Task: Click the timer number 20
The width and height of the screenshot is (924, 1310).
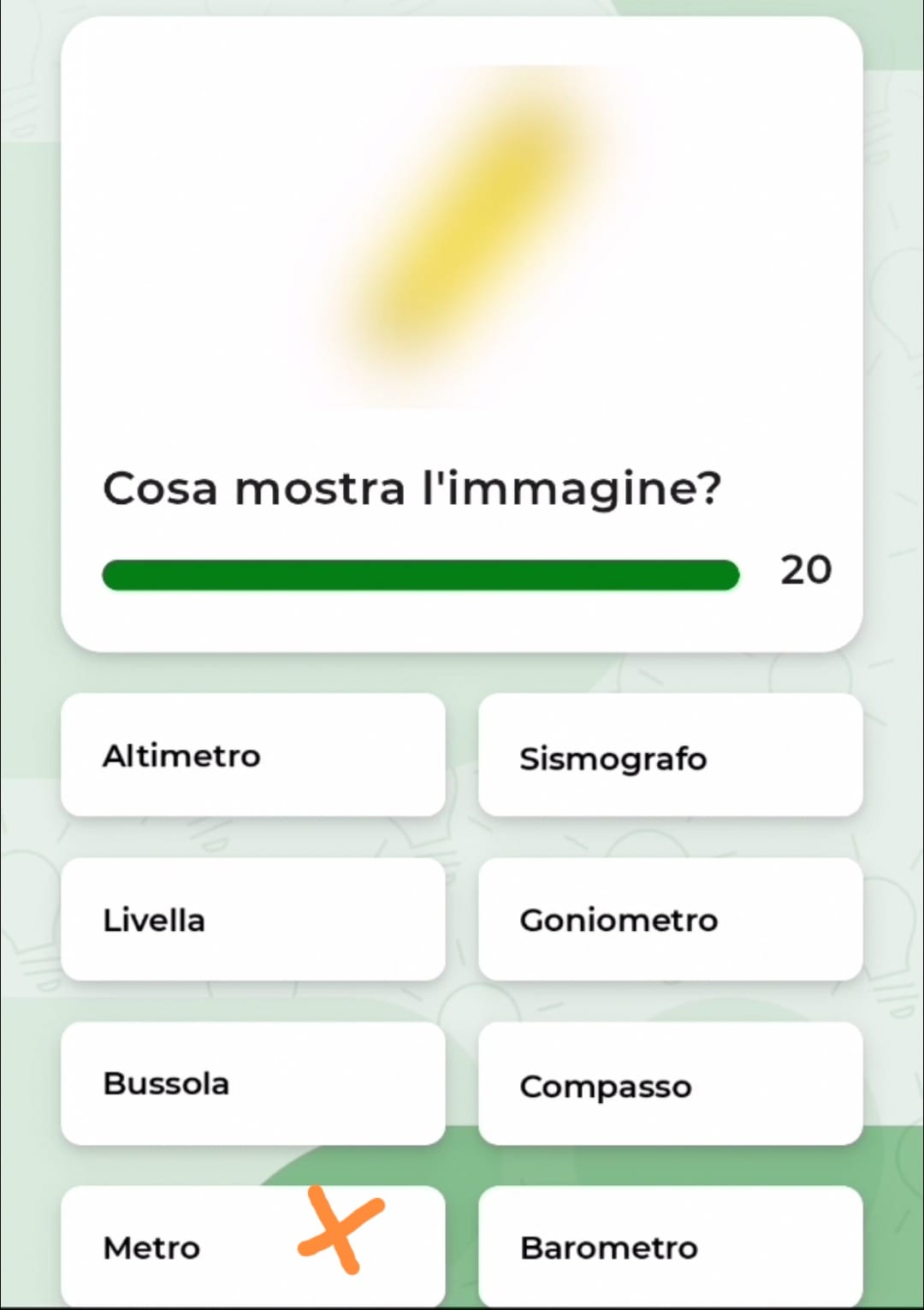Action: click(806, 571)
